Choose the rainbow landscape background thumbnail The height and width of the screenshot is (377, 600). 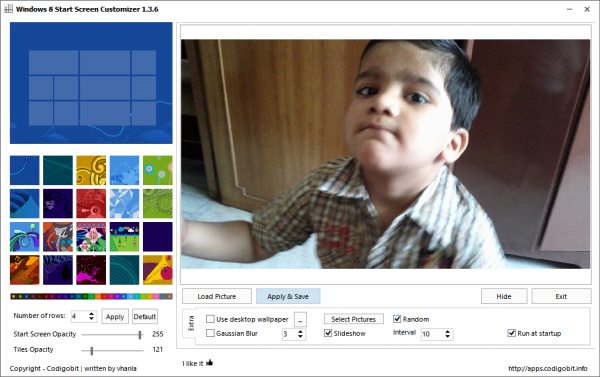coord(124,237)
